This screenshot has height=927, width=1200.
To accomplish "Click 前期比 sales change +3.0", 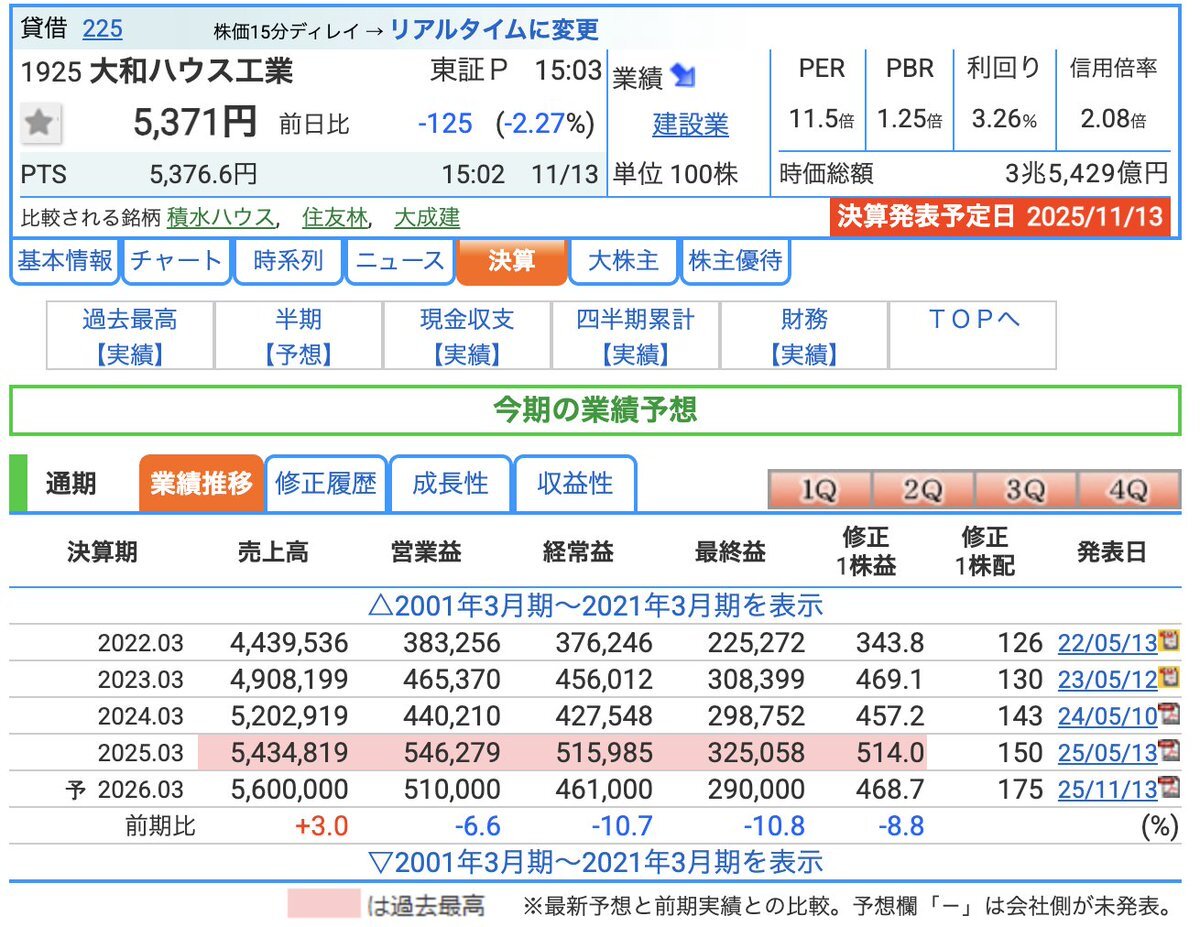I will tap(320, 826).
